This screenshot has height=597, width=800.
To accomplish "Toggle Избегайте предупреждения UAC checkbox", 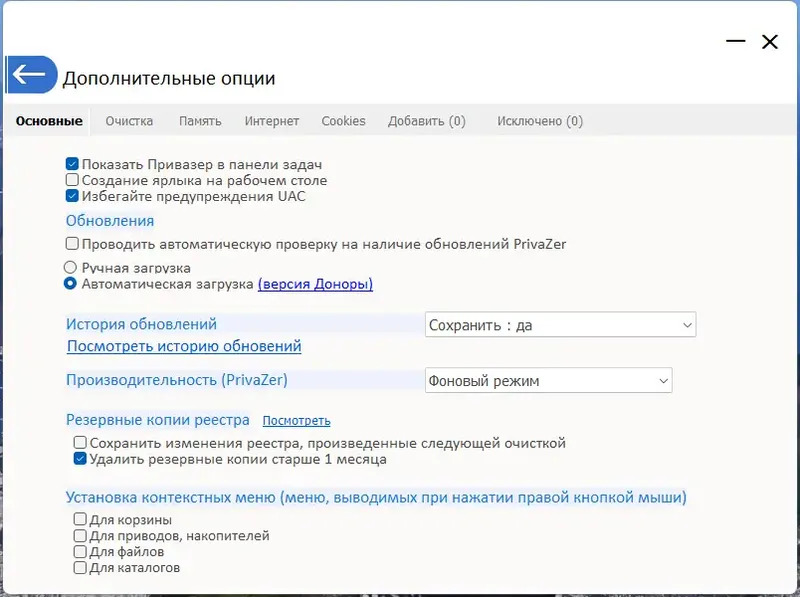I will pos(72,195).
